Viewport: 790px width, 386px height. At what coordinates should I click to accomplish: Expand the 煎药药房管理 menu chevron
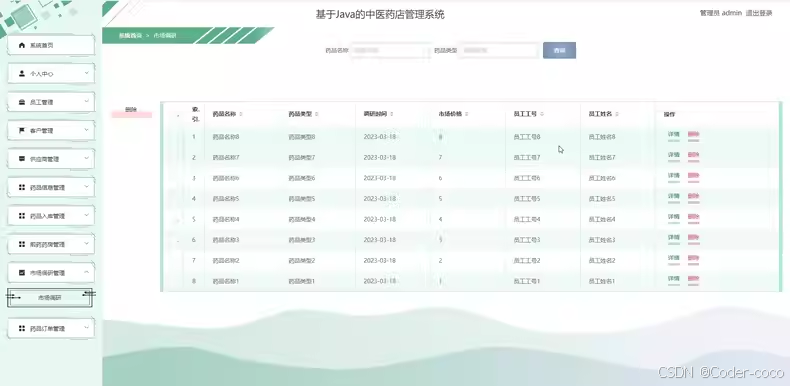[x=86, y=244]
